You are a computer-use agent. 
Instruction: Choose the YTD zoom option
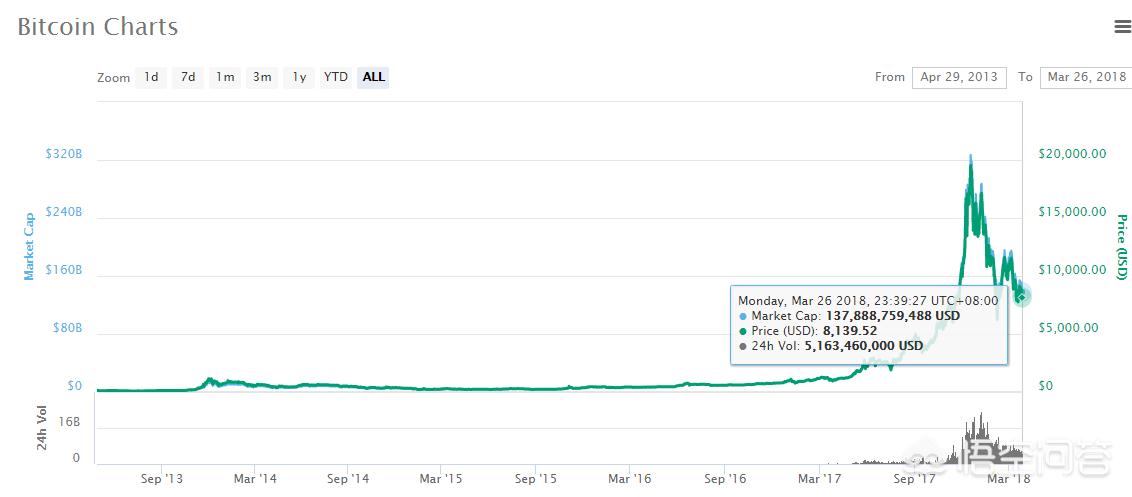[x=336, y=77]
